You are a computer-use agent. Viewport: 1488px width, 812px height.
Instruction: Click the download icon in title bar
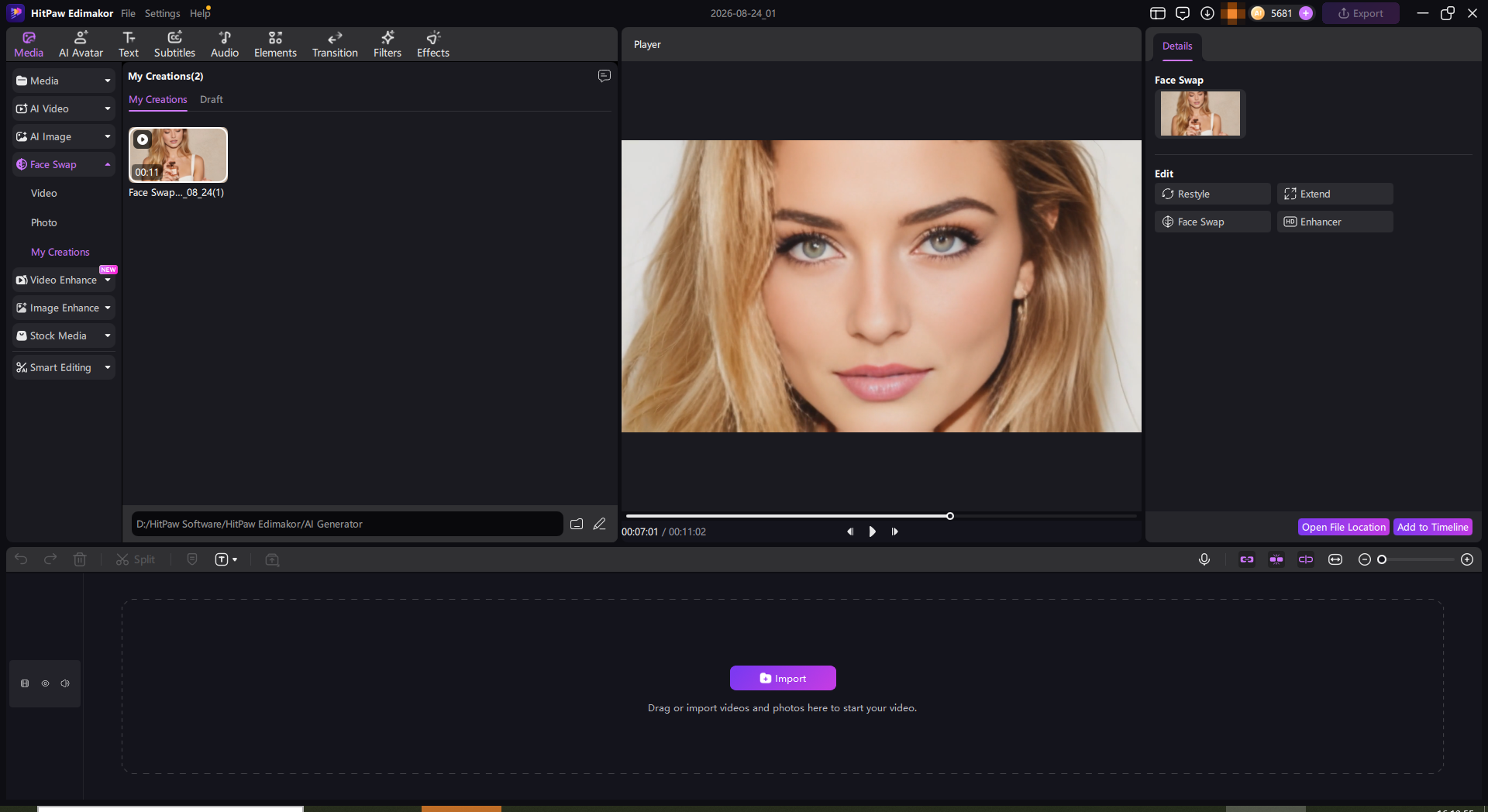click(x=1207, y=13)
